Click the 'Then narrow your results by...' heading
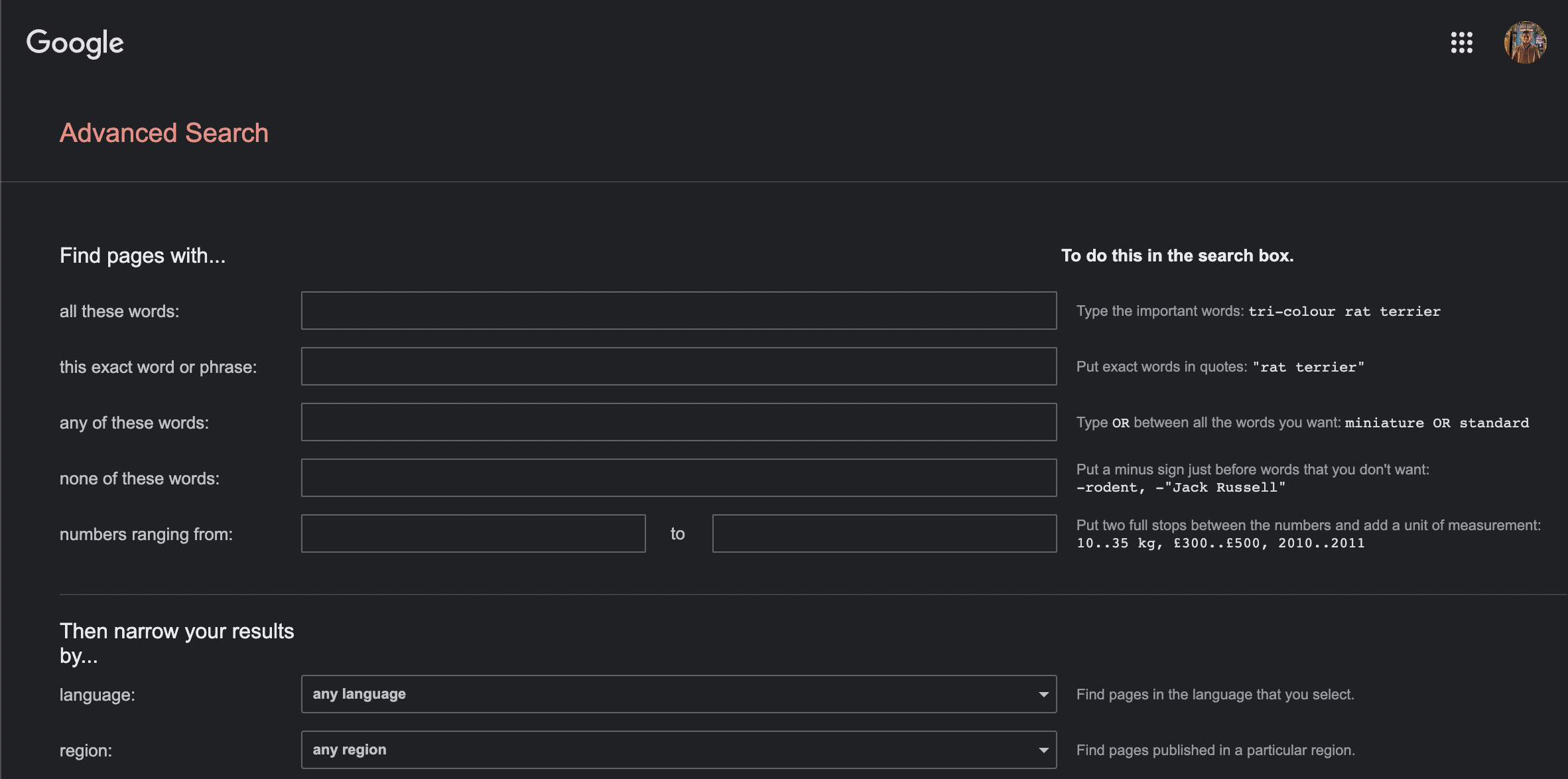Screen dimensions: 1568x779 click(x=176, y=643)
